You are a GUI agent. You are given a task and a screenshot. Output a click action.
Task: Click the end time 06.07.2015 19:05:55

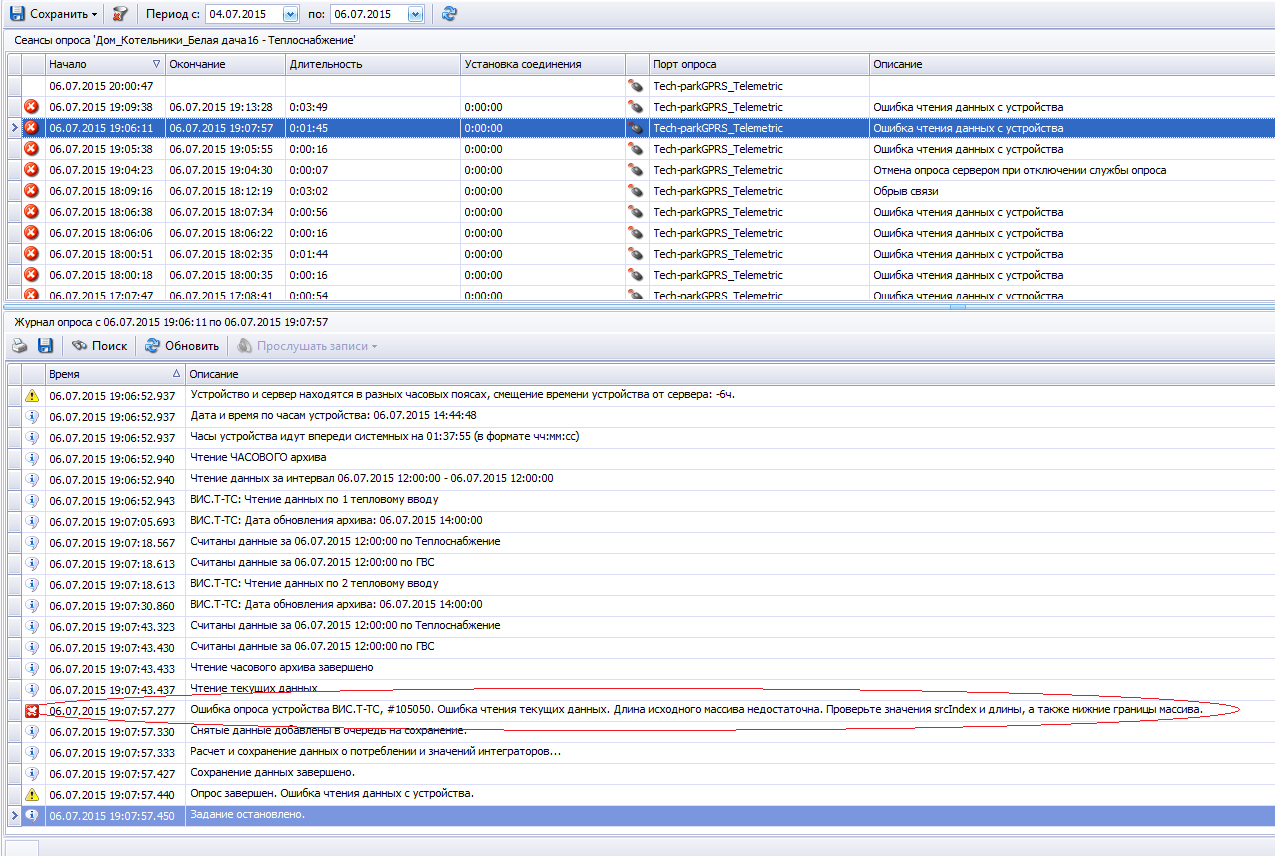[221, 149]
